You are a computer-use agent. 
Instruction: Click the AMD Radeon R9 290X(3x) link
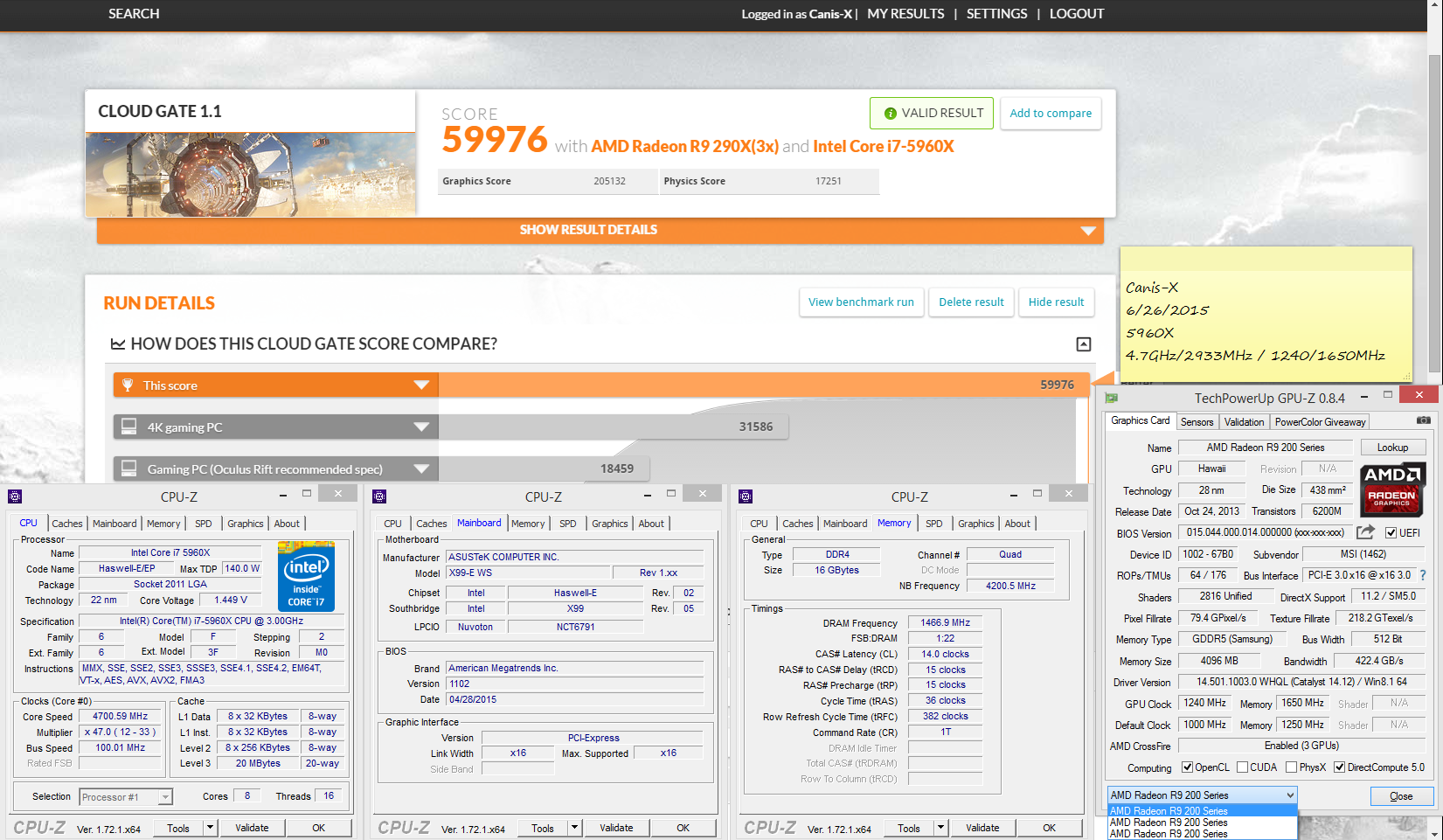click(684, 147)
